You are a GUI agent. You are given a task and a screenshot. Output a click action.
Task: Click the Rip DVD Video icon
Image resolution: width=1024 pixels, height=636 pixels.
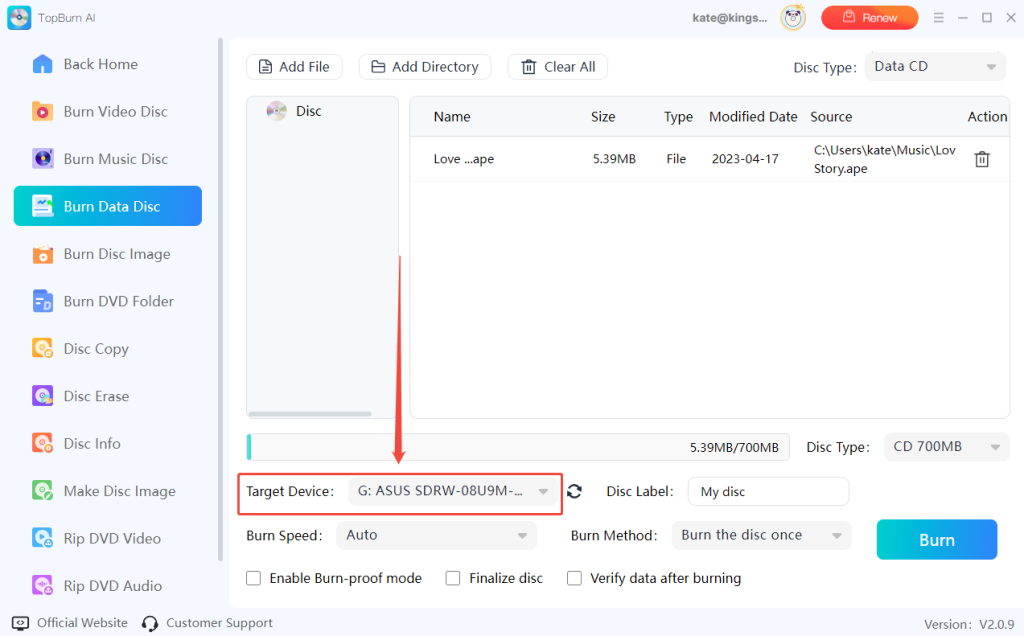43,538
